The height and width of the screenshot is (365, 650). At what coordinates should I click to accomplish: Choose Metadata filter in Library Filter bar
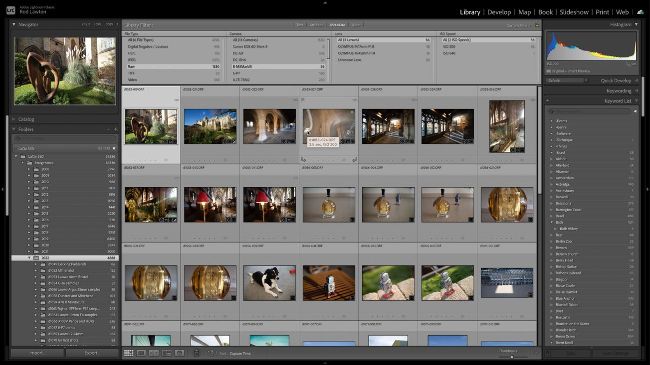tap(337, 25)
